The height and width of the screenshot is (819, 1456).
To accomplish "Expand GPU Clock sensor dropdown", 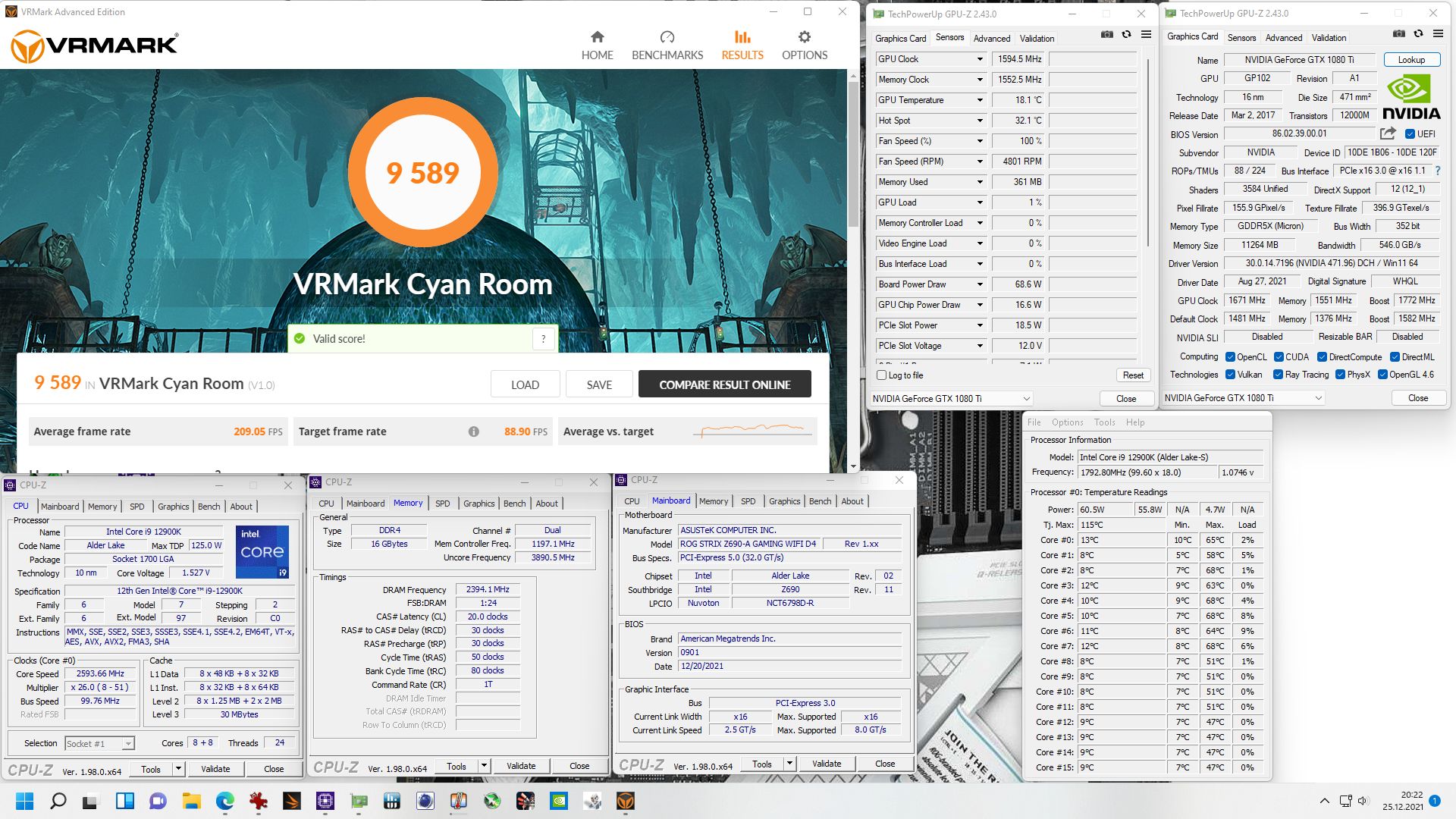I will [x=979, y=59].
